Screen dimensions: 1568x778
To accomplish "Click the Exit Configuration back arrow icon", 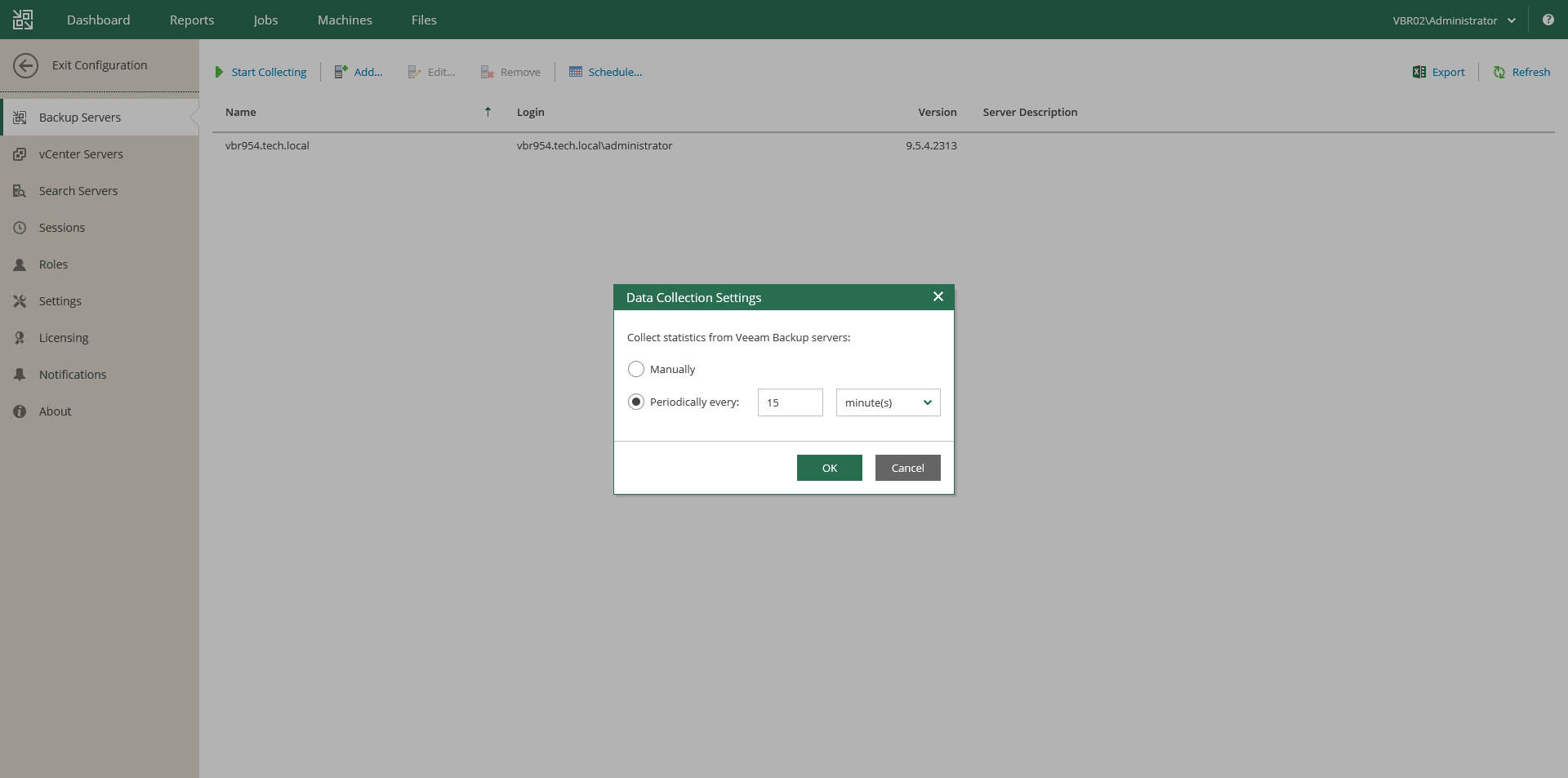I will pyautogui.click(x=26, y=65).
